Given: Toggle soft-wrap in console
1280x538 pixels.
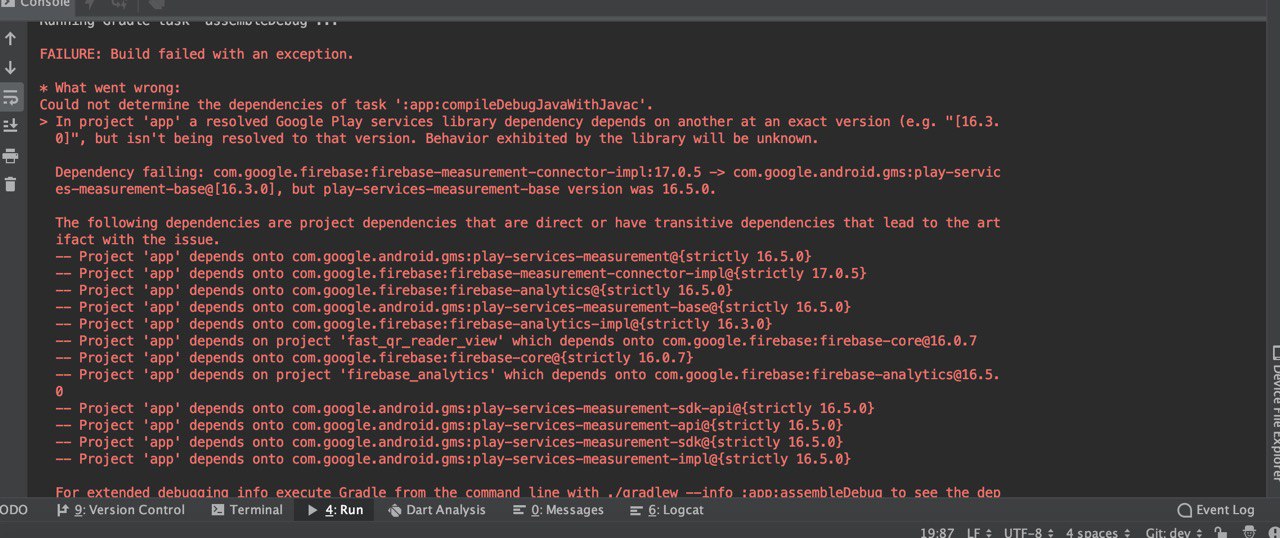Looking at the screenshot, I should pos(11,97).
